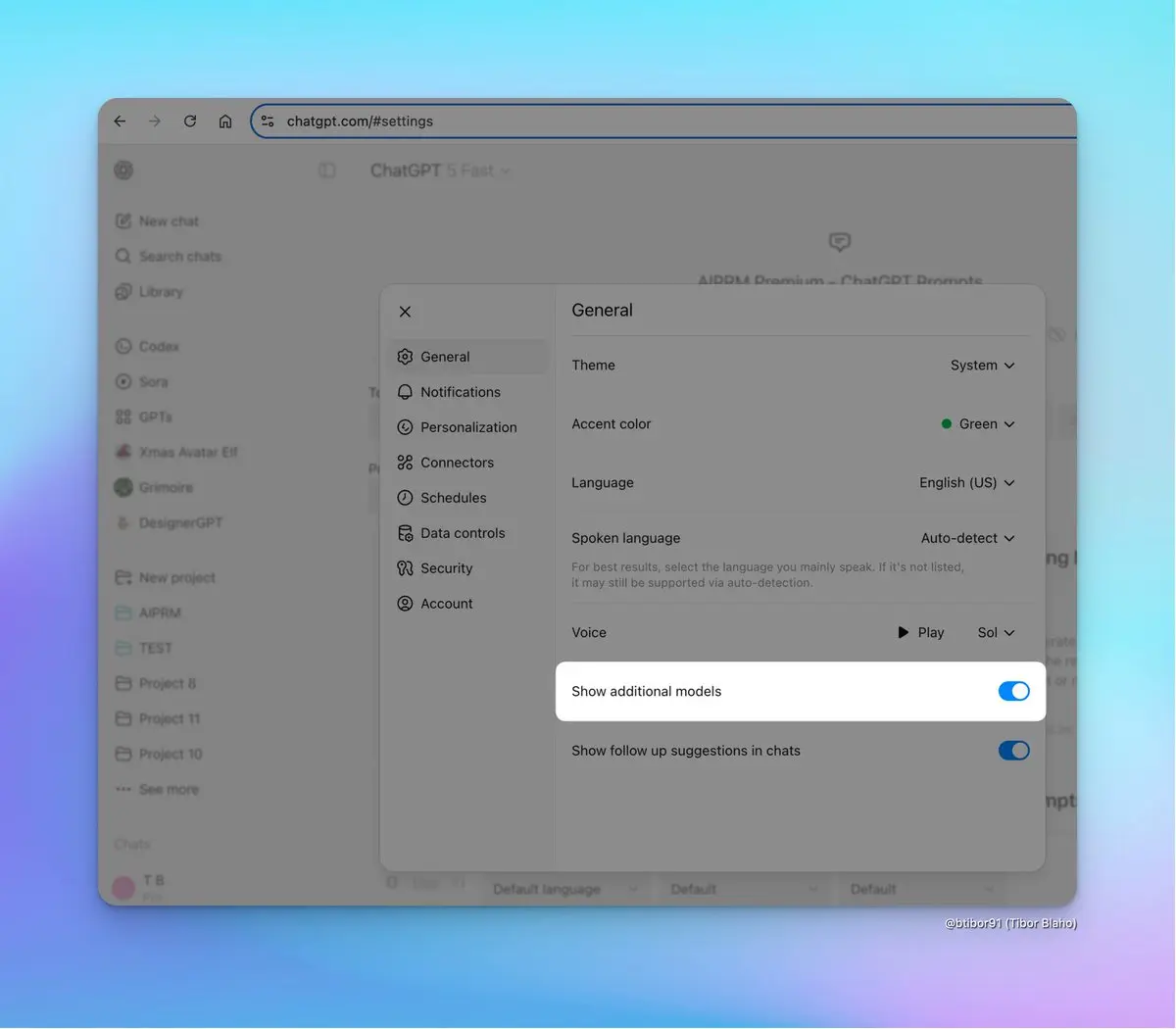Switch to the Connectors settings tab
The width and height of the screenshot is (1176, 1029).
[469, 463]
